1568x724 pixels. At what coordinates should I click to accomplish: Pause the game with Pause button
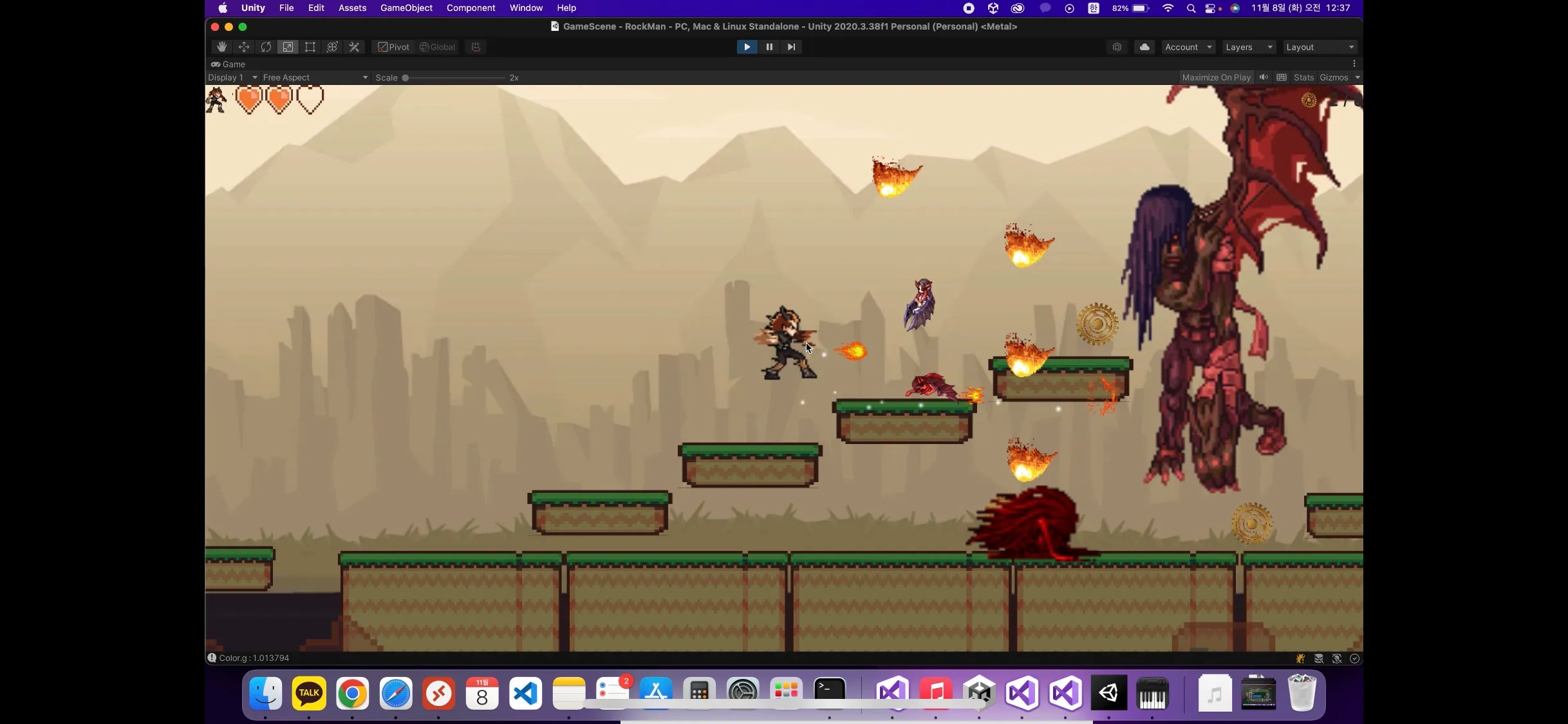(x=769, y=47)
